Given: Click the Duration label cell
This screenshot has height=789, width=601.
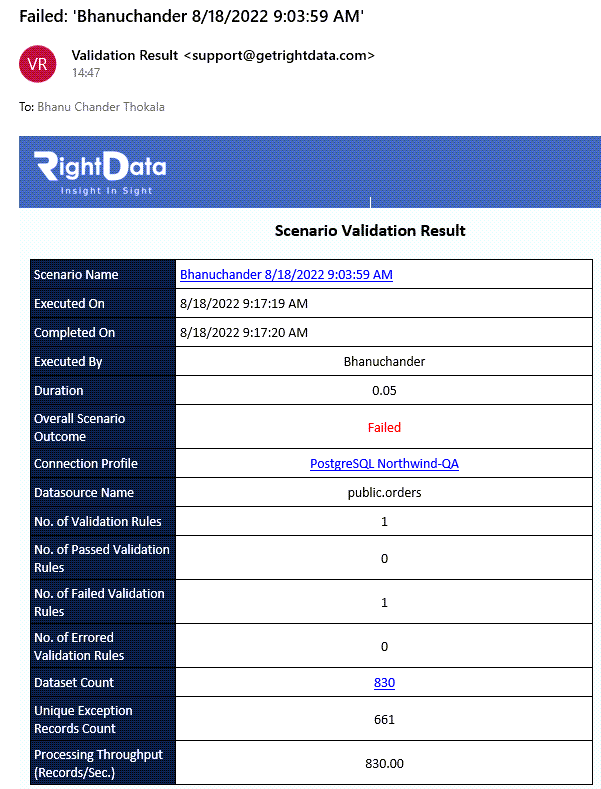Looking at the screenshot, I should [103, 390].
